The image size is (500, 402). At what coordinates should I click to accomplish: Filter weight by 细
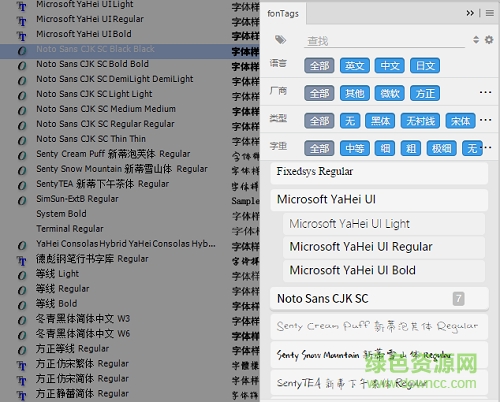click(385, 148)
